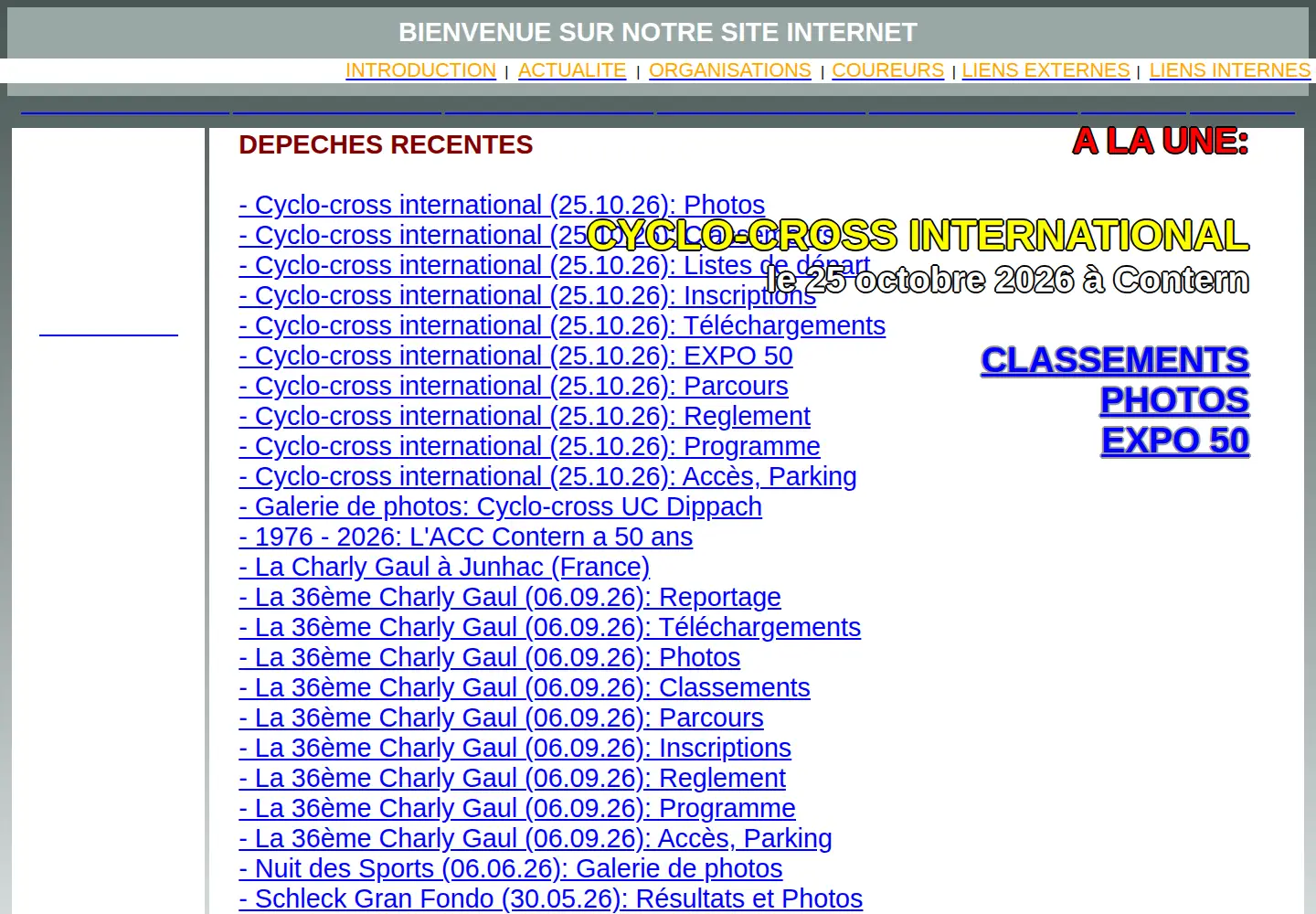Open the ACTUALITE menu link
Viewport: 1316px width, 914px height.
coord(572,70)
